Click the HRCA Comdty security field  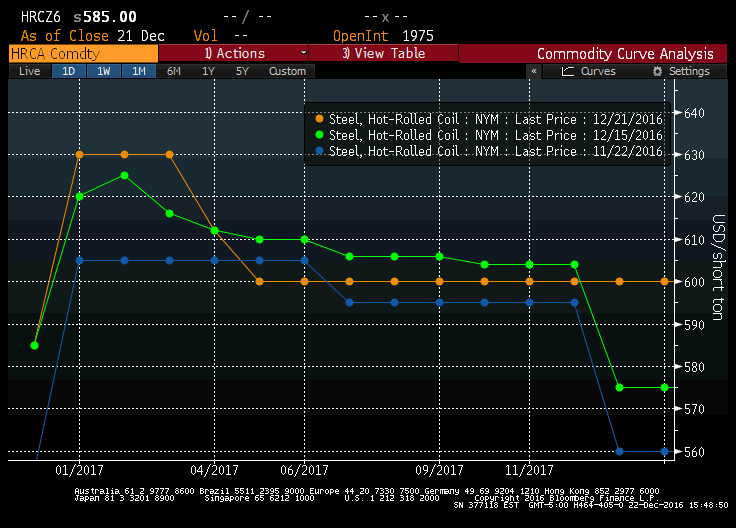coord(82,53)
